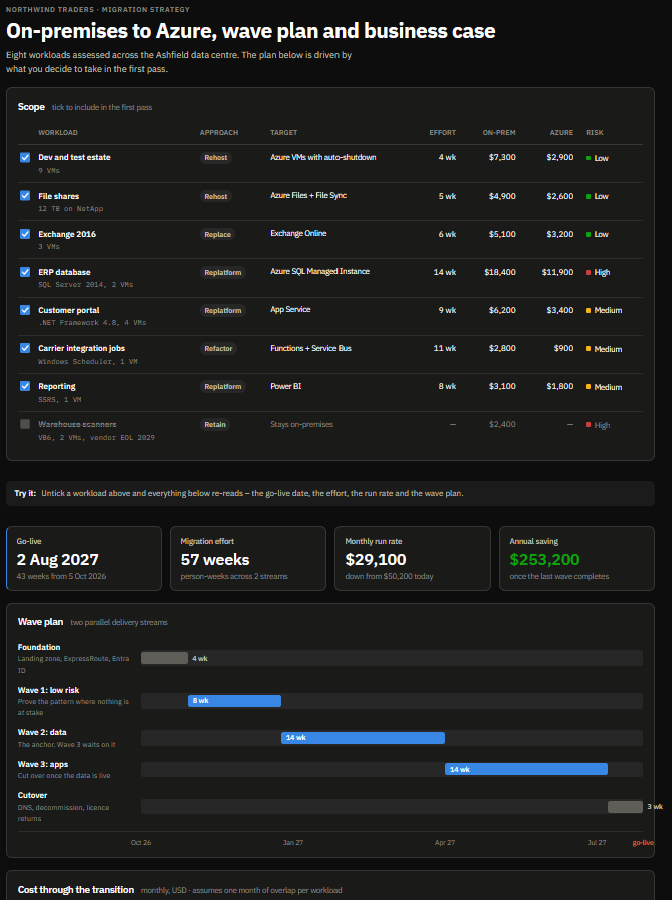672x900 pixels.
Task: Select the Cutover 3 wk bar
Action: coord(625,807)
